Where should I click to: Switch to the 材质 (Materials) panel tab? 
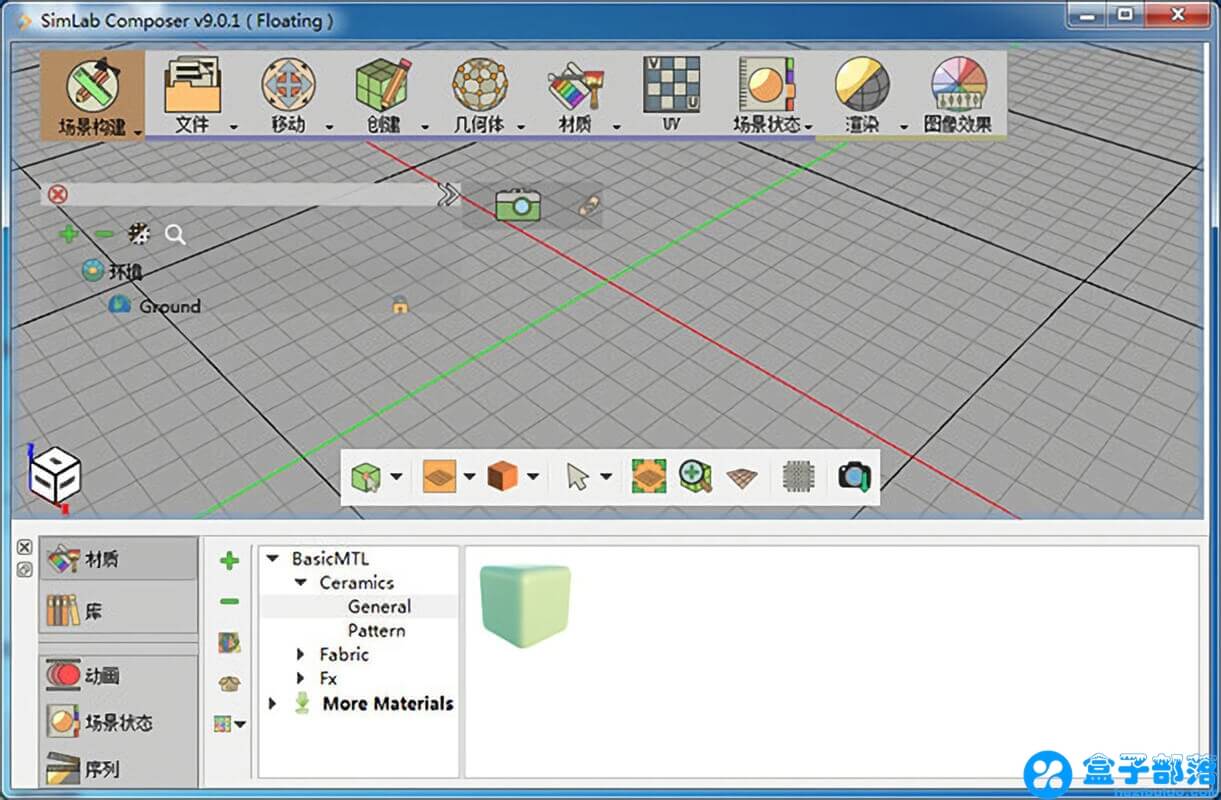pyautogui.click(x=118, y=559)
